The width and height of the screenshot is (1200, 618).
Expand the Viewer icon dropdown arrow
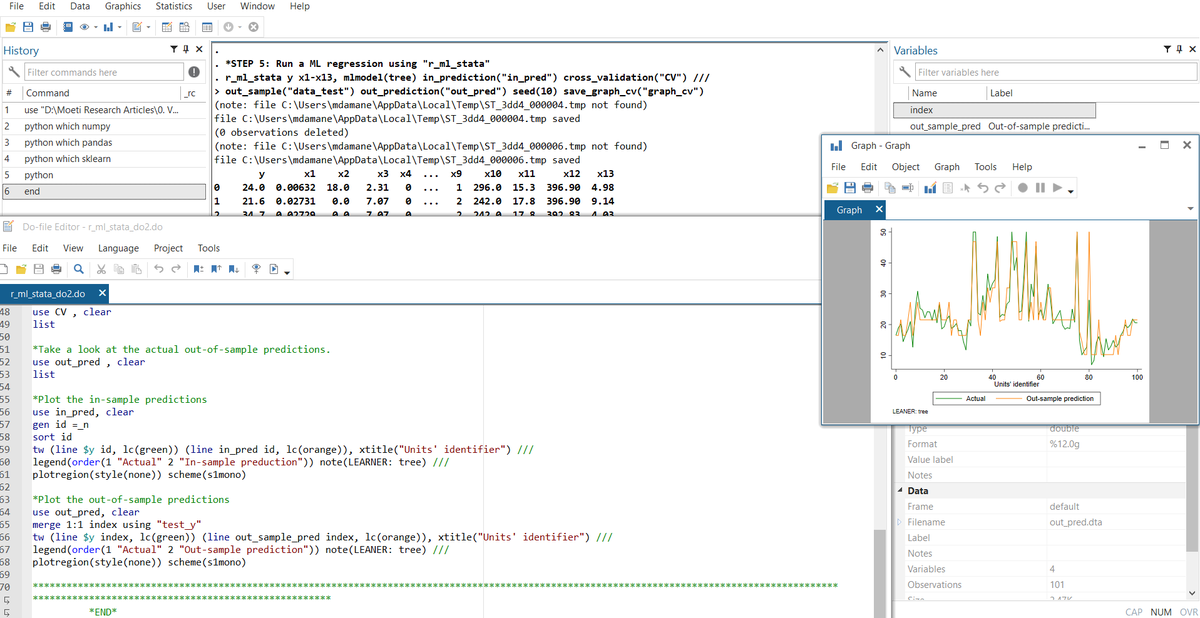point(94,26)
